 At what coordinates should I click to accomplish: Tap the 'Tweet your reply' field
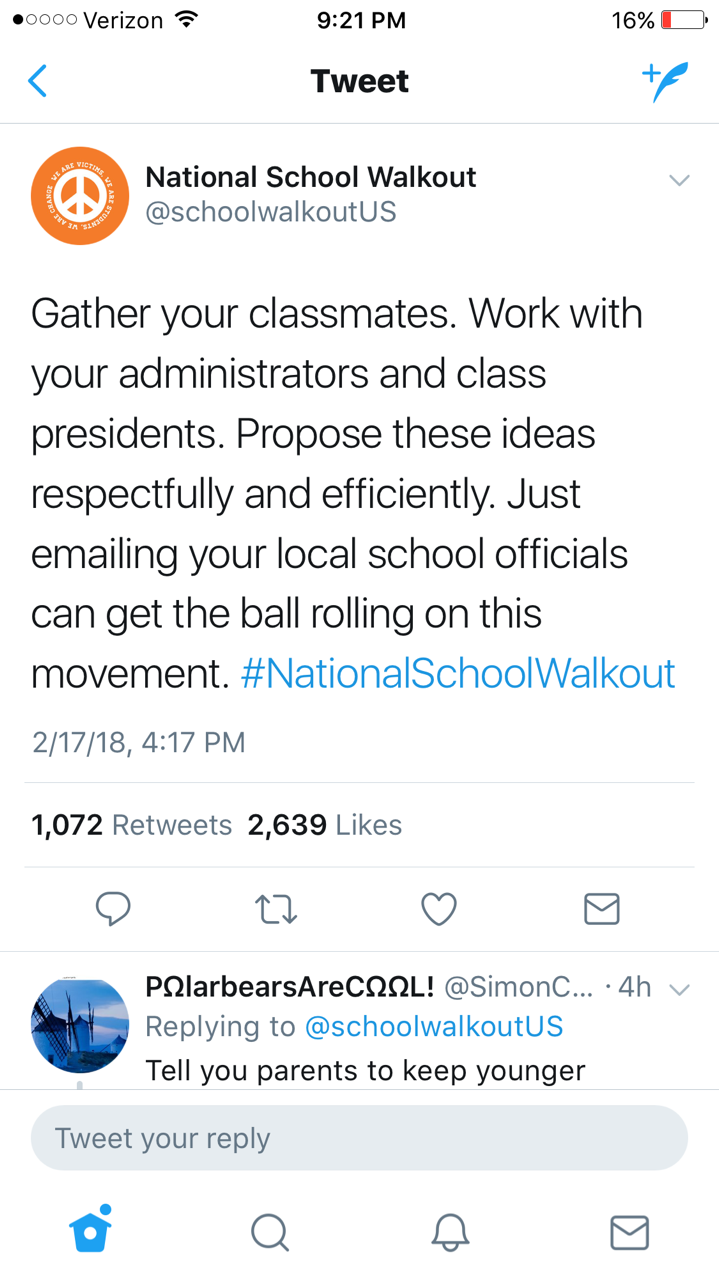click(359, 1138)
